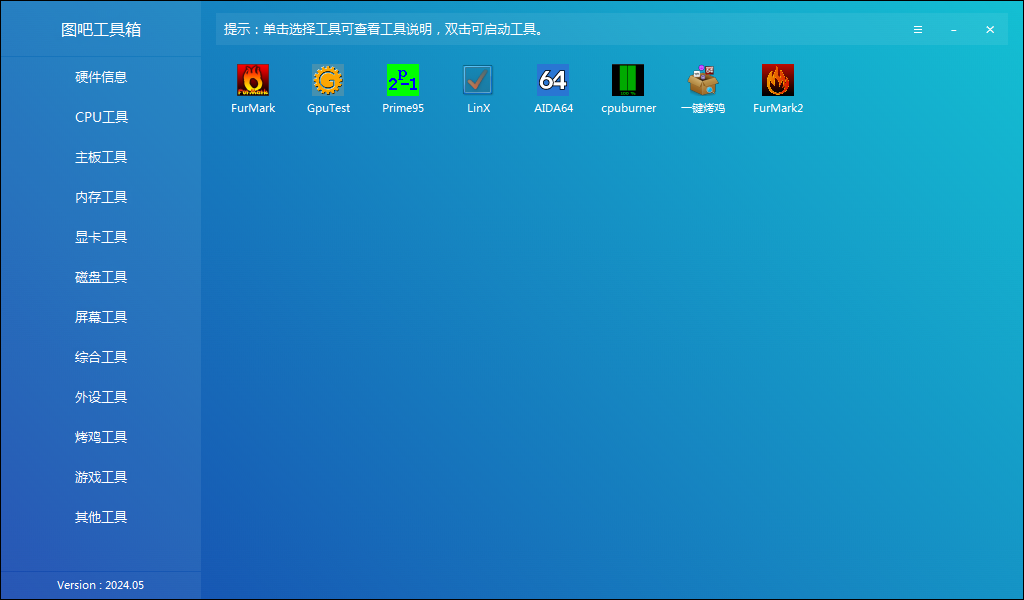
Task: Open the 综合工具 category
Action: 101,357
